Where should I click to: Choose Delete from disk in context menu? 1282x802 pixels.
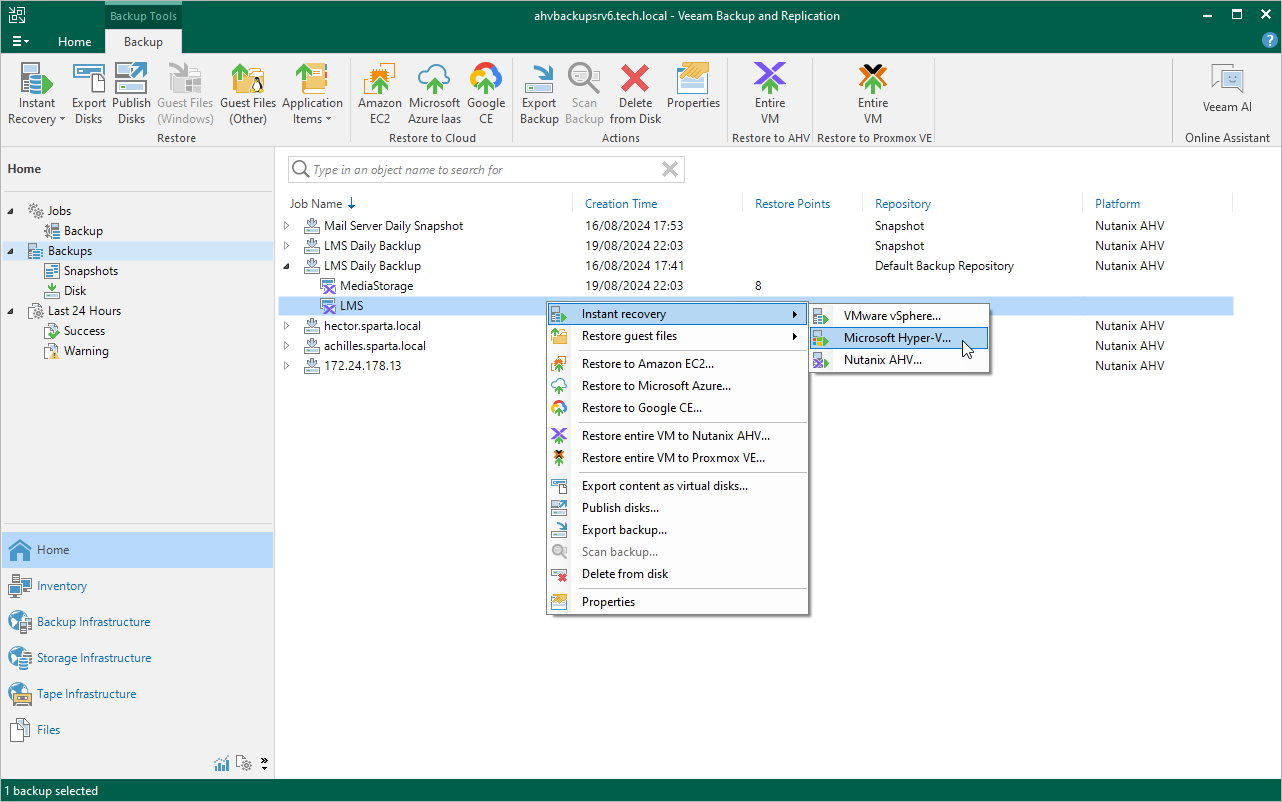tap(677, 574)
